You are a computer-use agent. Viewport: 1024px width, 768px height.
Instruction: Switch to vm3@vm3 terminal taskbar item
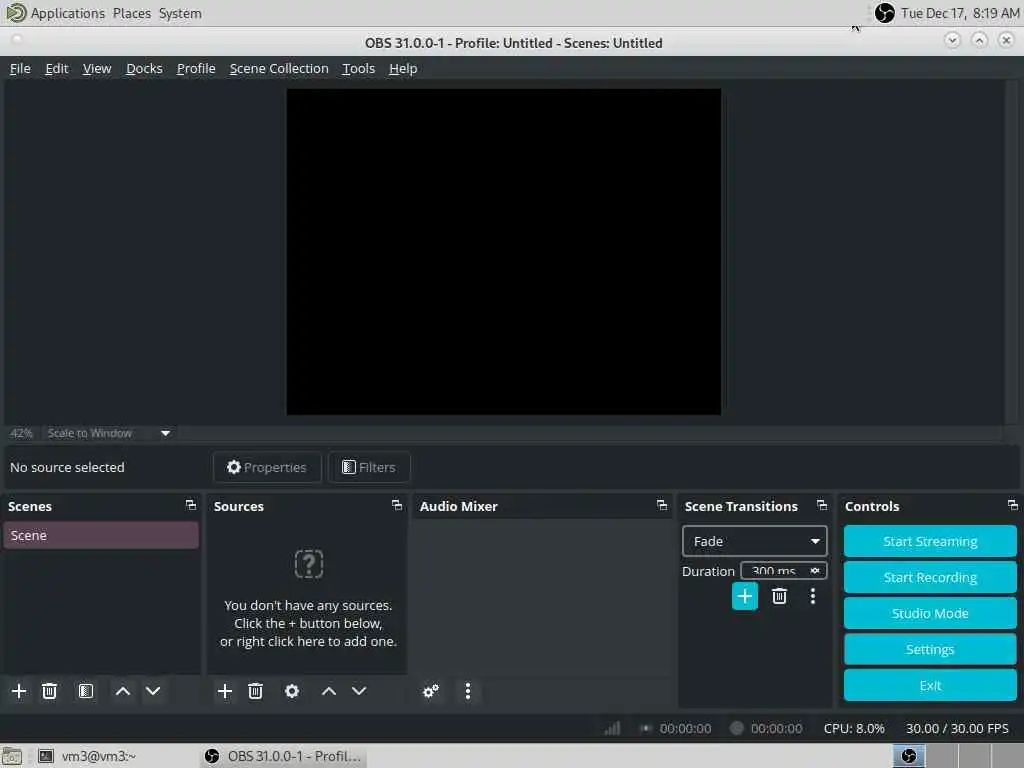86,756
